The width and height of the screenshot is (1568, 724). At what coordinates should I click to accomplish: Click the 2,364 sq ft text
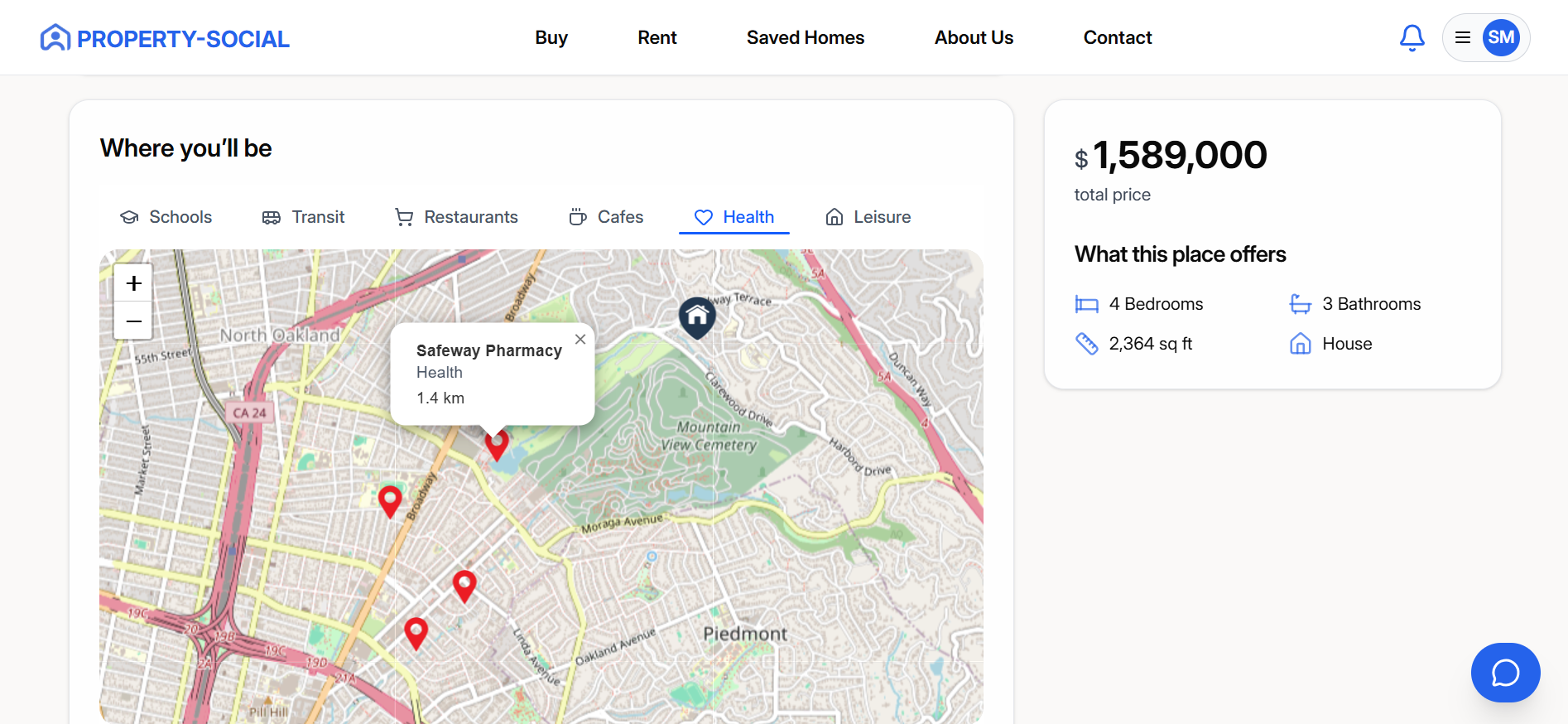click(1151, 344)
